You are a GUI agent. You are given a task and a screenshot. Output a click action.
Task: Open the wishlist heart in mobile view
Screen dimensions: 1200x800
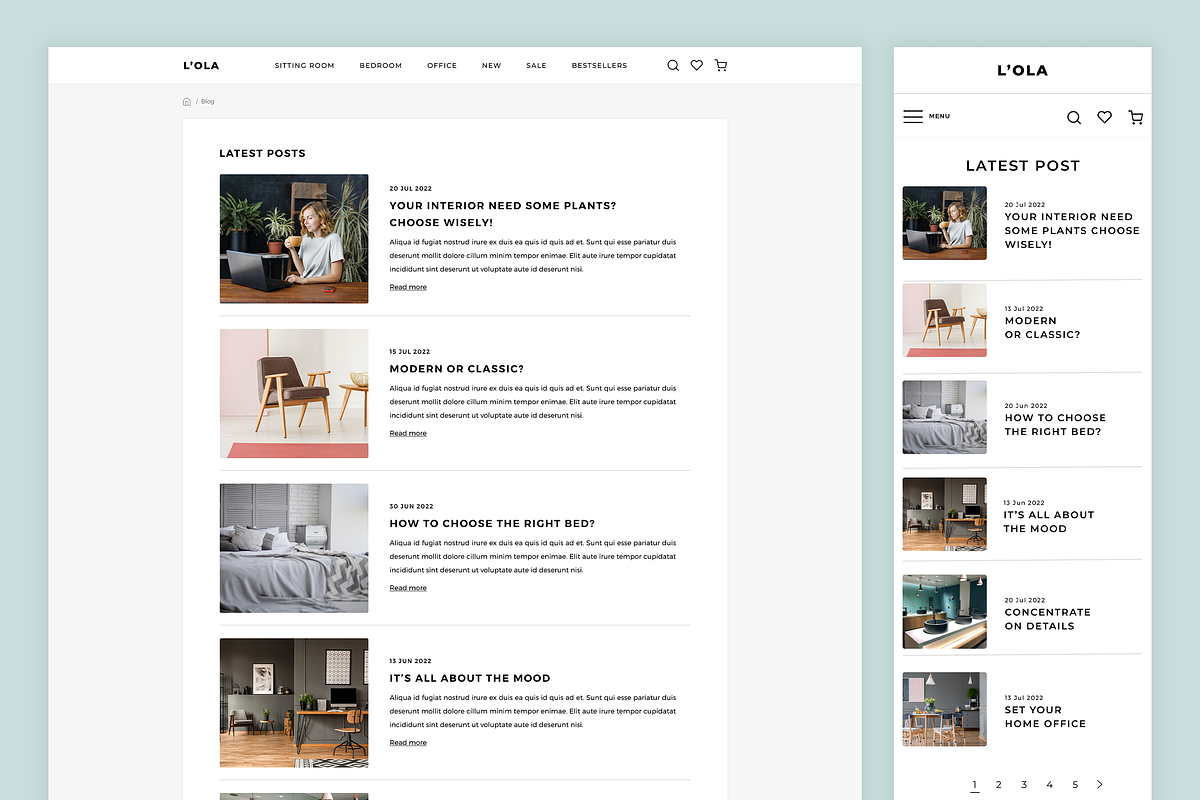[x=1104, y=117]
